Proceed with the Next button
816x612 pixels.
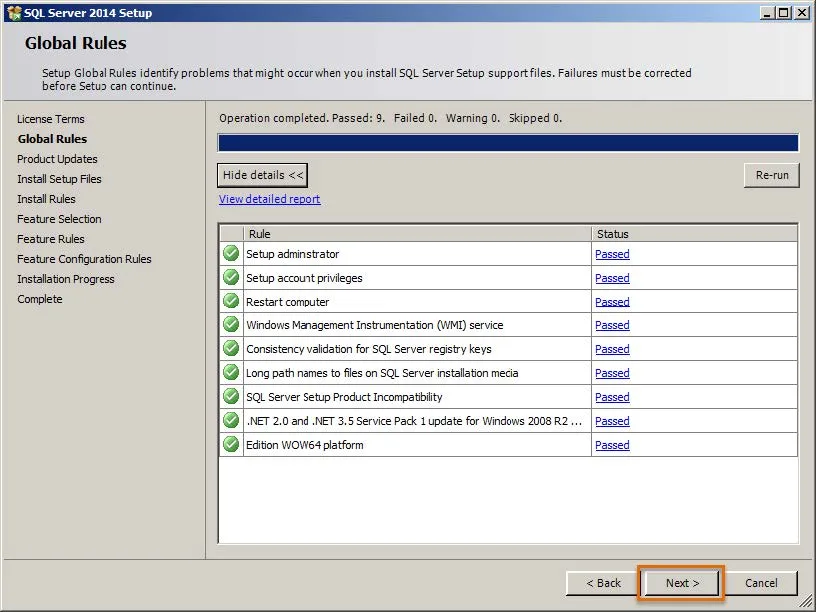[682, 583]
